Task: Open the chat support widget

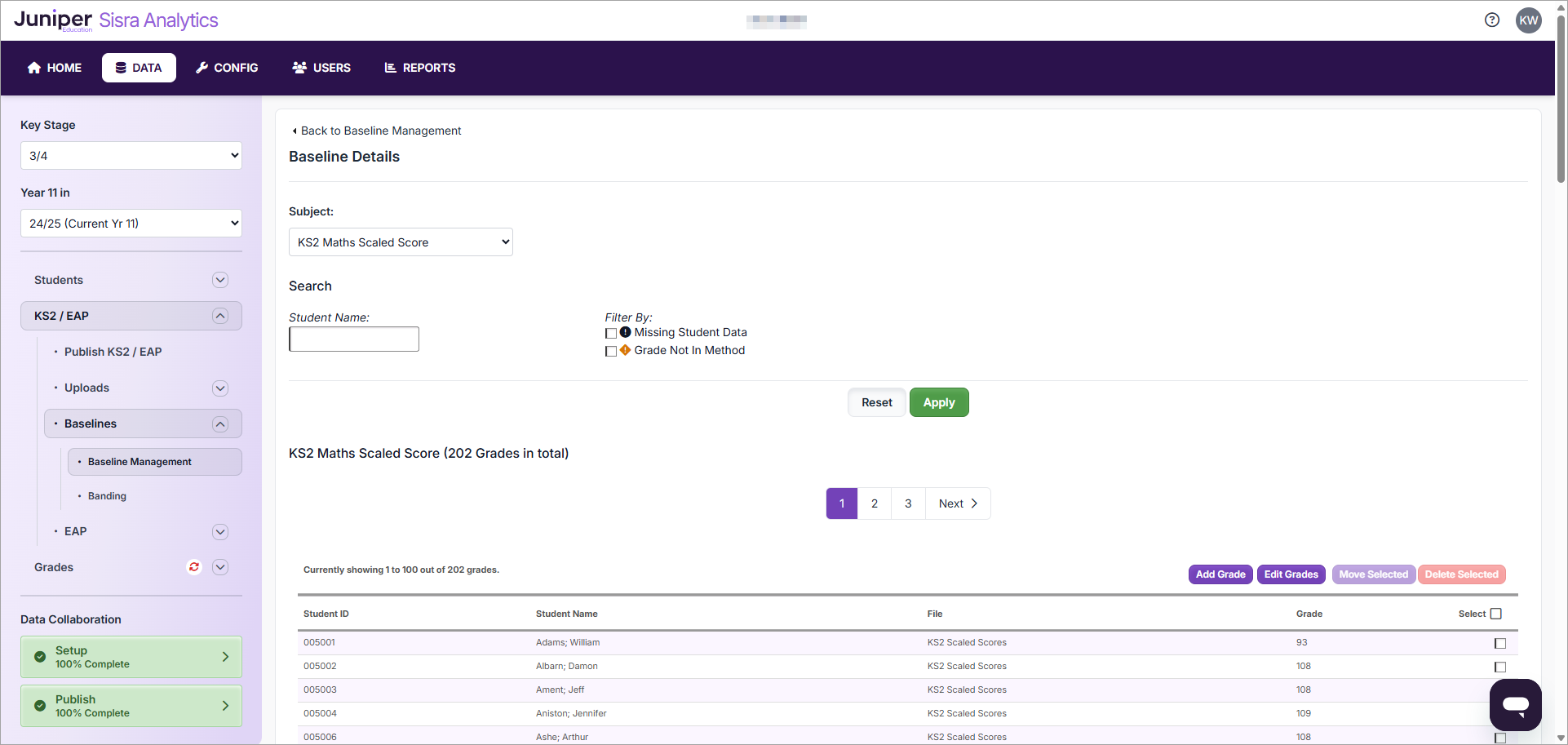Action: pyautogui.click(x=1515, y=704)
